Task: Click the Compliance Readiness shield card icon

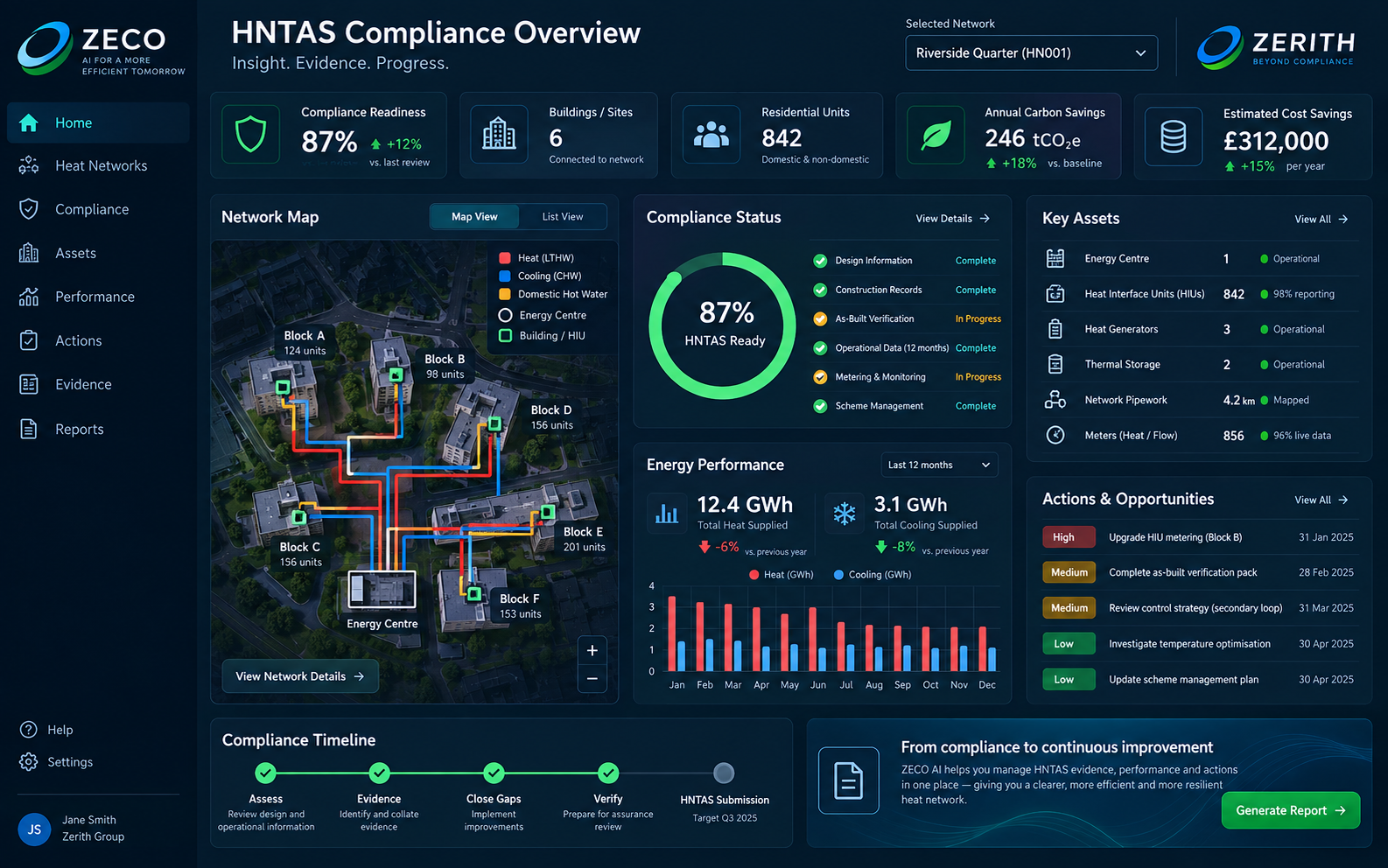Action: 251,135
